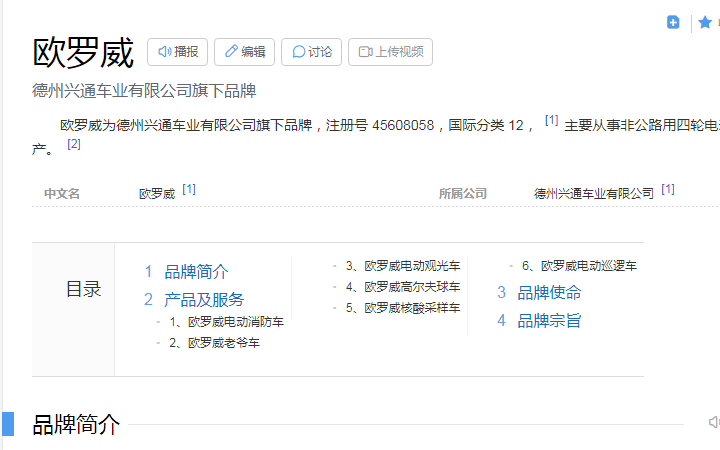Image resolution: width=720 pixels, height=450 pixels.
Task: Go to 2、欧罗威老爷车 subsection
Action: [214, 343]
